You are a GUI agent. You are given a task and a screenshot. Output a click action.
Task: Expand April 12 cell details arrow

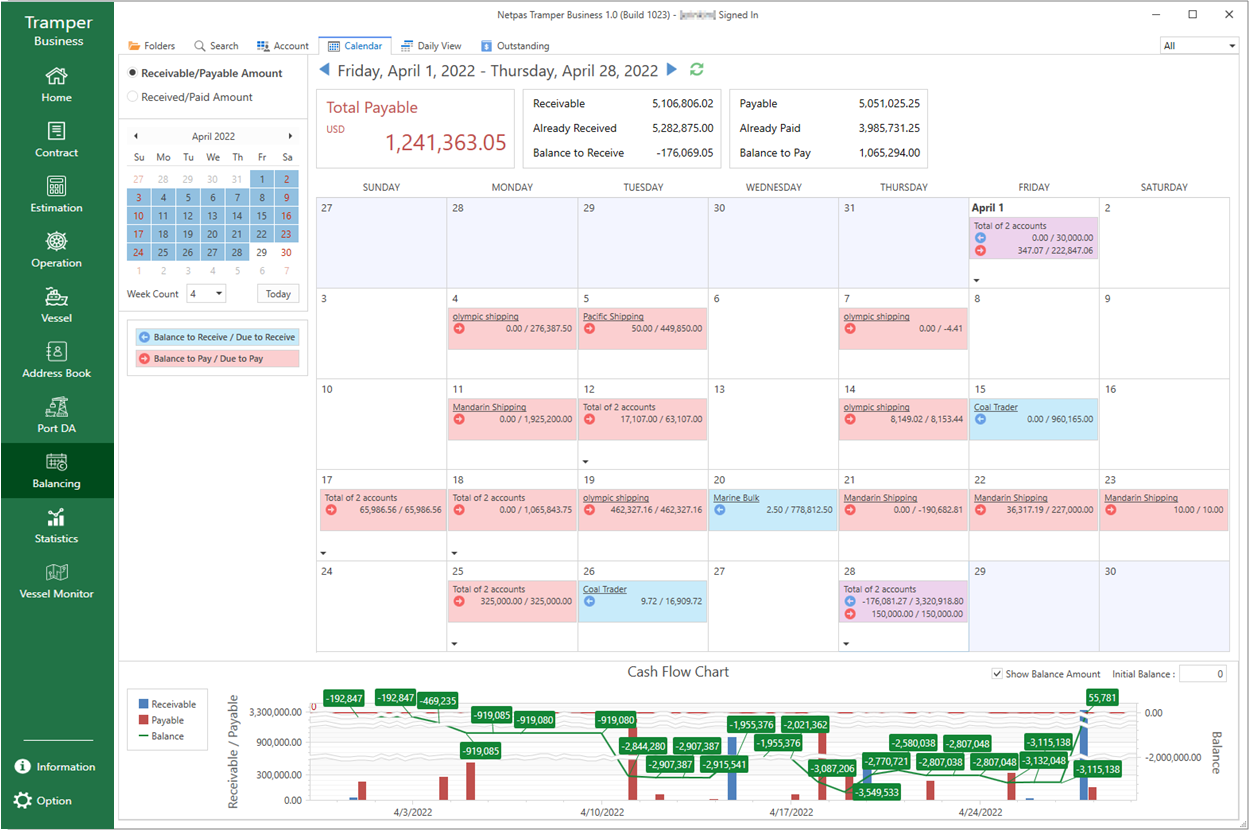585,462
